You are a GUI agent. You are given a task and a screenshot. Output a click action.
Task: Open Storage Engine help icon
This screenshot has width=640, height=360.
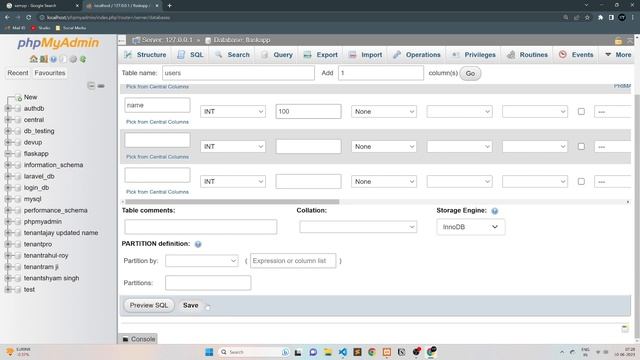pos(495,211)
